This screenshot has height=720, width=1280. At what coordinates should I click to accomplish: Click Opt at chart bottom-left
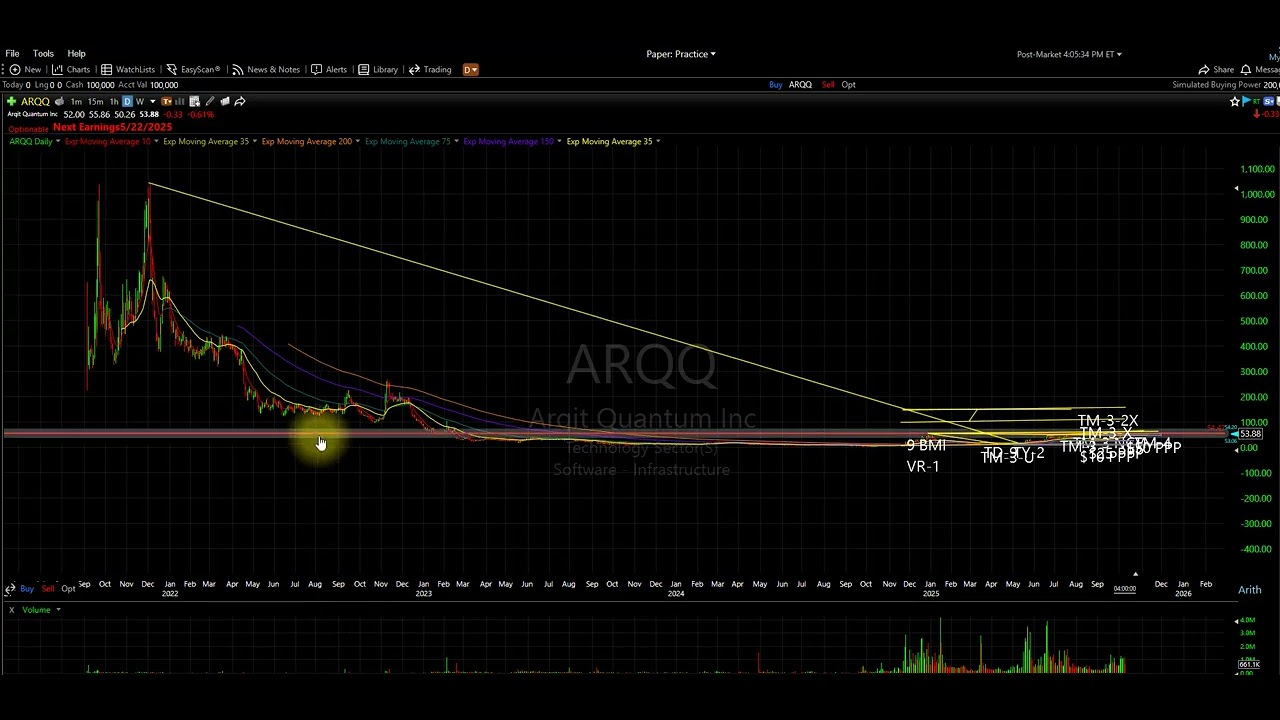coord(68,589)
